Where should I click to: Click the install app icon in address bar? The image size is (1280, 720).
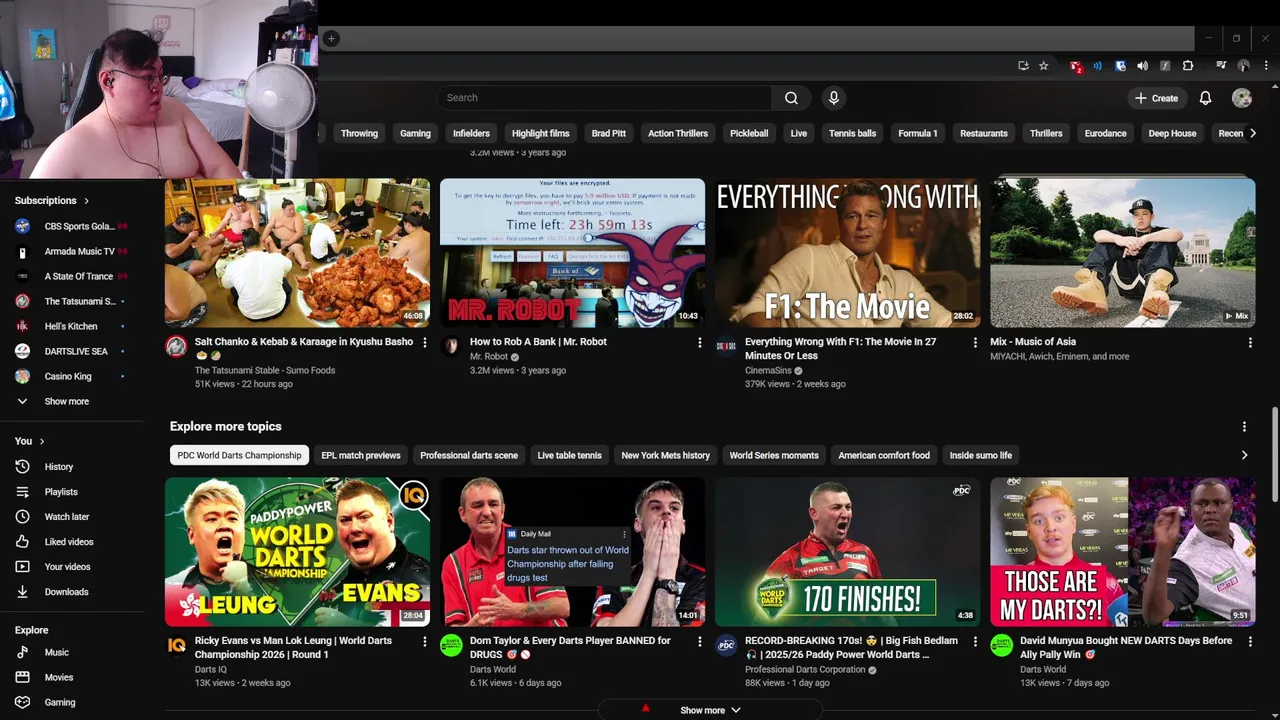pos(1023,66)
